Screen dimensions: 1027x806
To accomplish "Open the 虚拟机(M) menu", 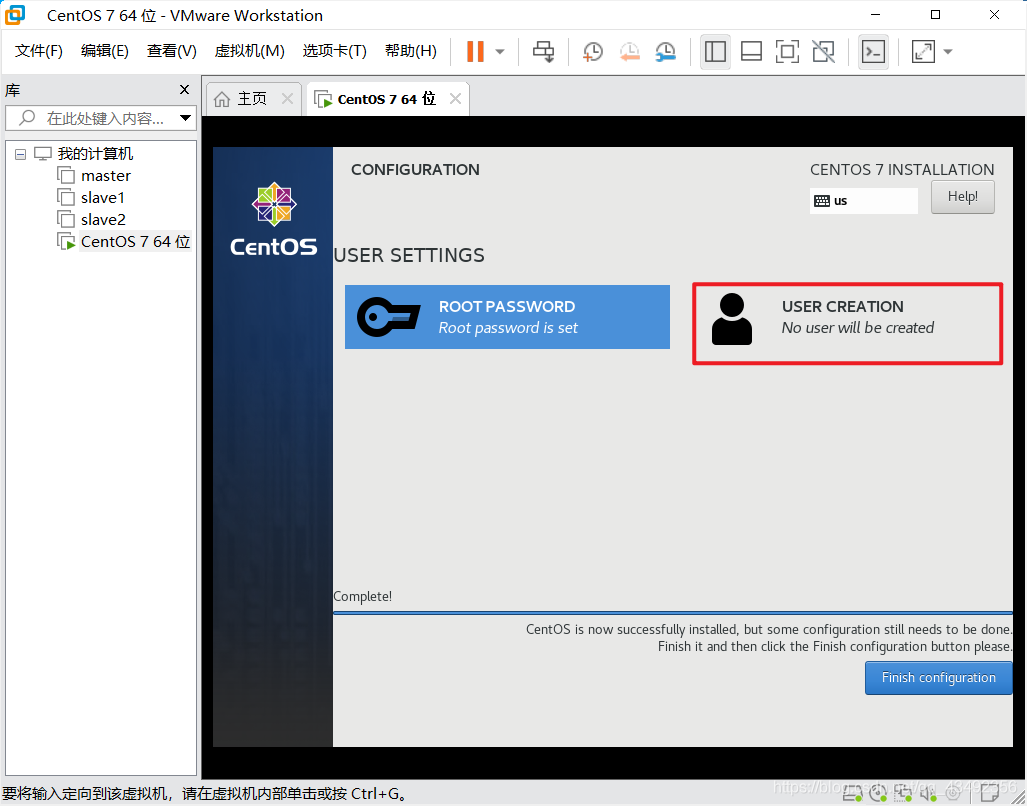I will click(x=250, y=51).
